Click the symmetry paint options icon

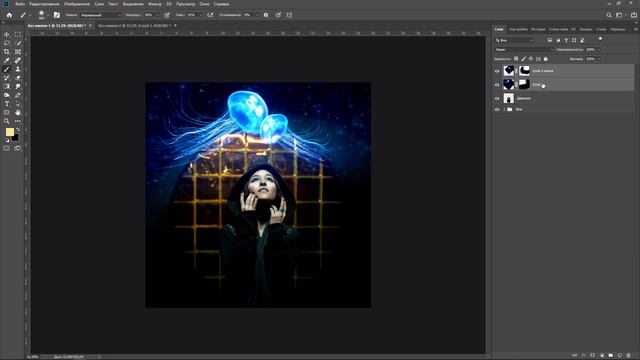pyautogui.click(x=289, y=15)
